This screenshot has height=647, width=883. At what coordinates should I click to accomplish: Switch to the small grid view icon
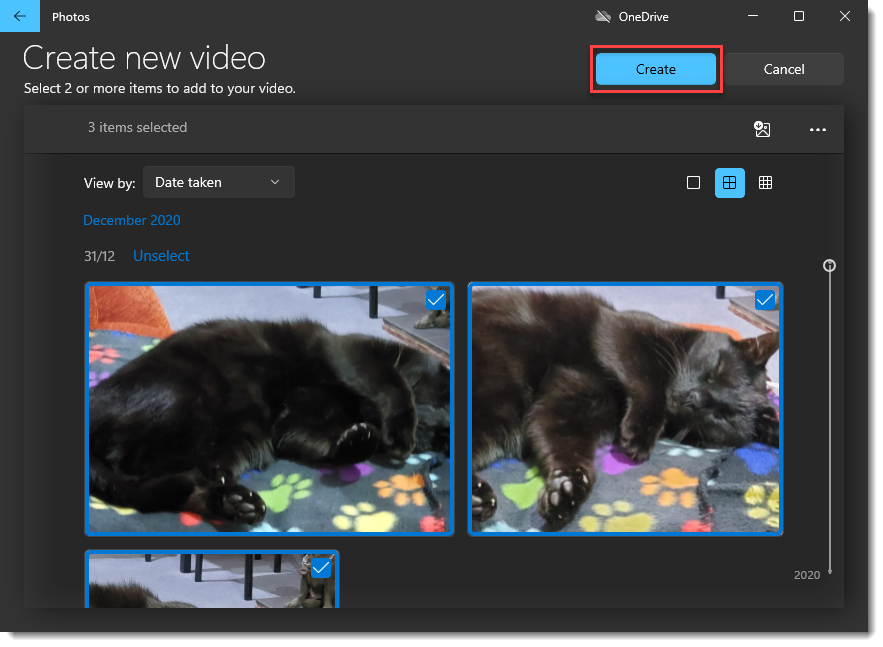click(x=765, y=182)
